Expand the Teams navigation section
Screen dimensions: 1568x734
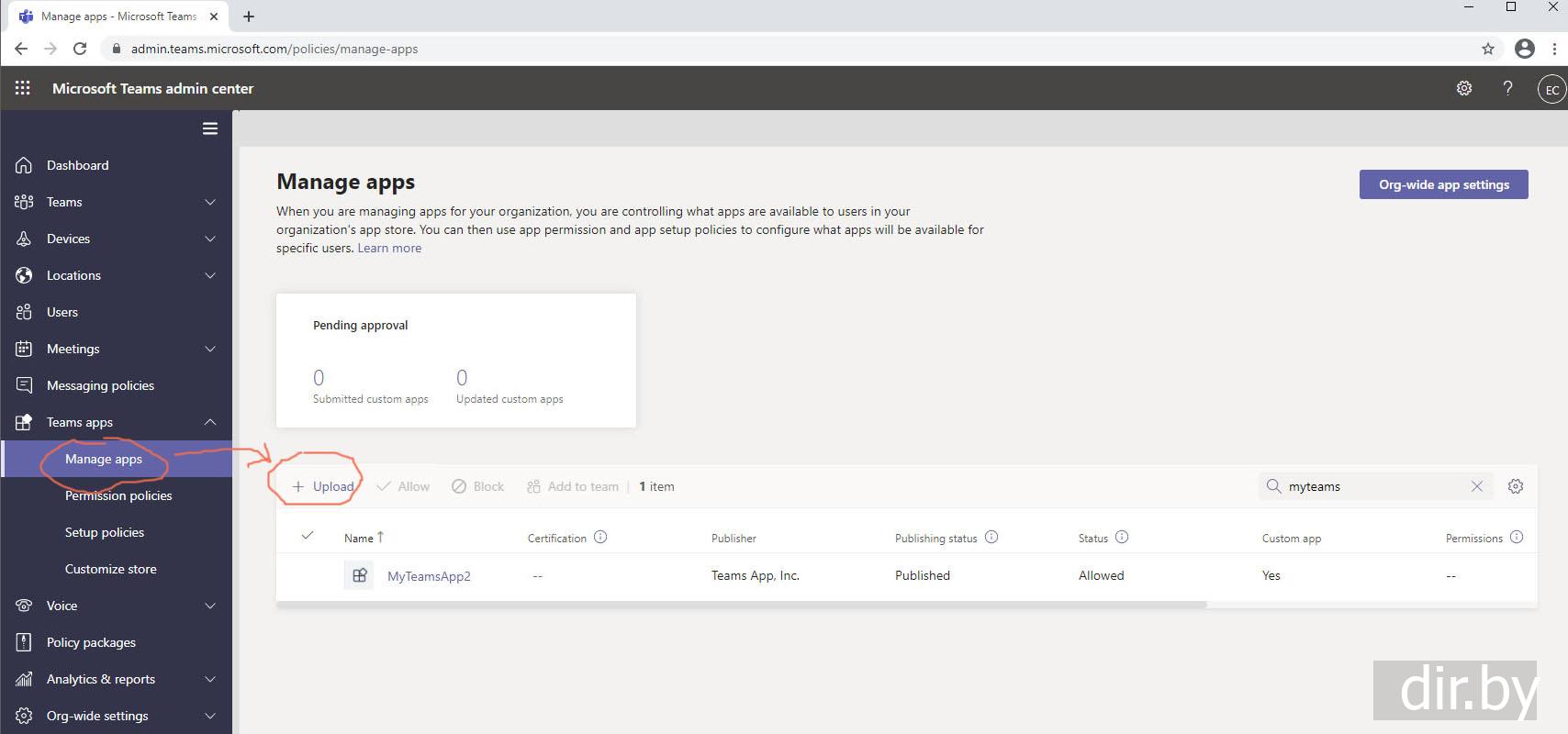click(210, 202)
